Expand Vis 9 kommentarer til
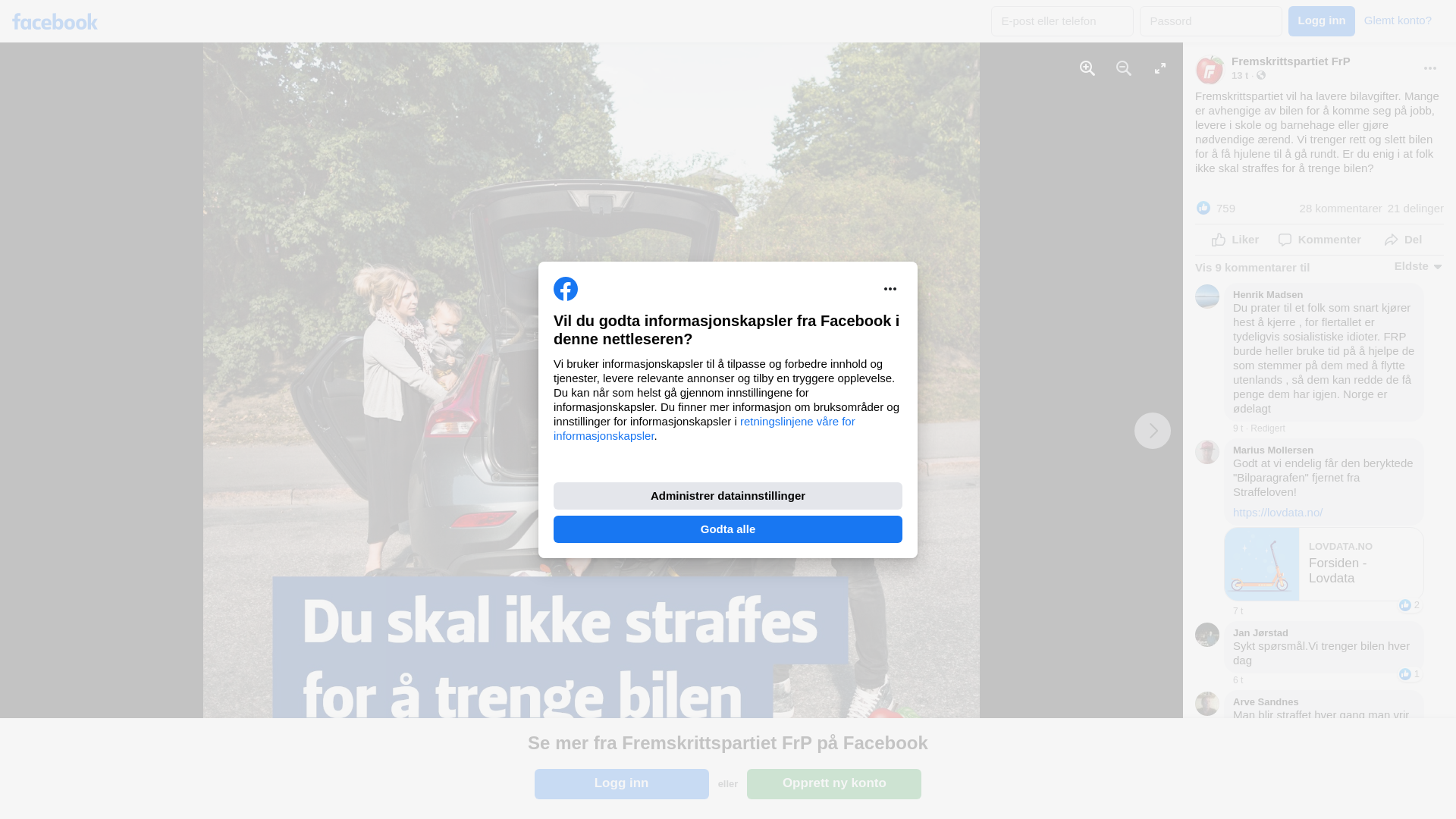Screen dimensions: 1456x819 pos(1252,268)
